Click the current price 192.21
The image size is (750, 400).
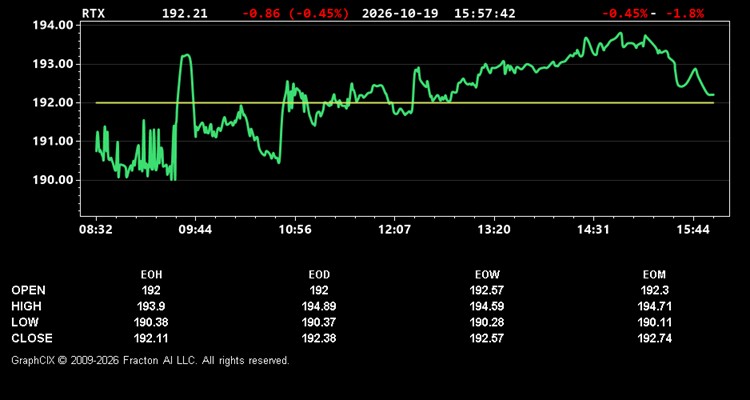pos(185,13)
